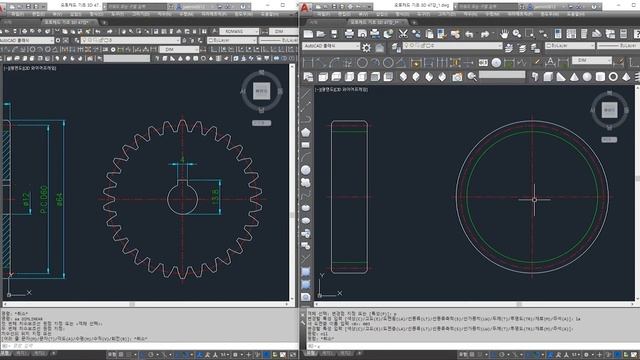Click the Plot printer icon in right window

tap(349, 34)
